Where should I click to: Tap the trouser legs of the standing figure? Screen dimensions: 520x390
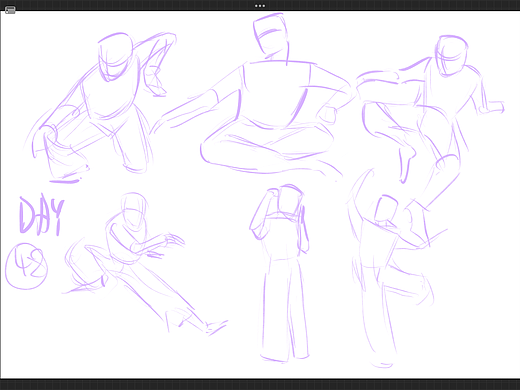click(x=285, y=310)
